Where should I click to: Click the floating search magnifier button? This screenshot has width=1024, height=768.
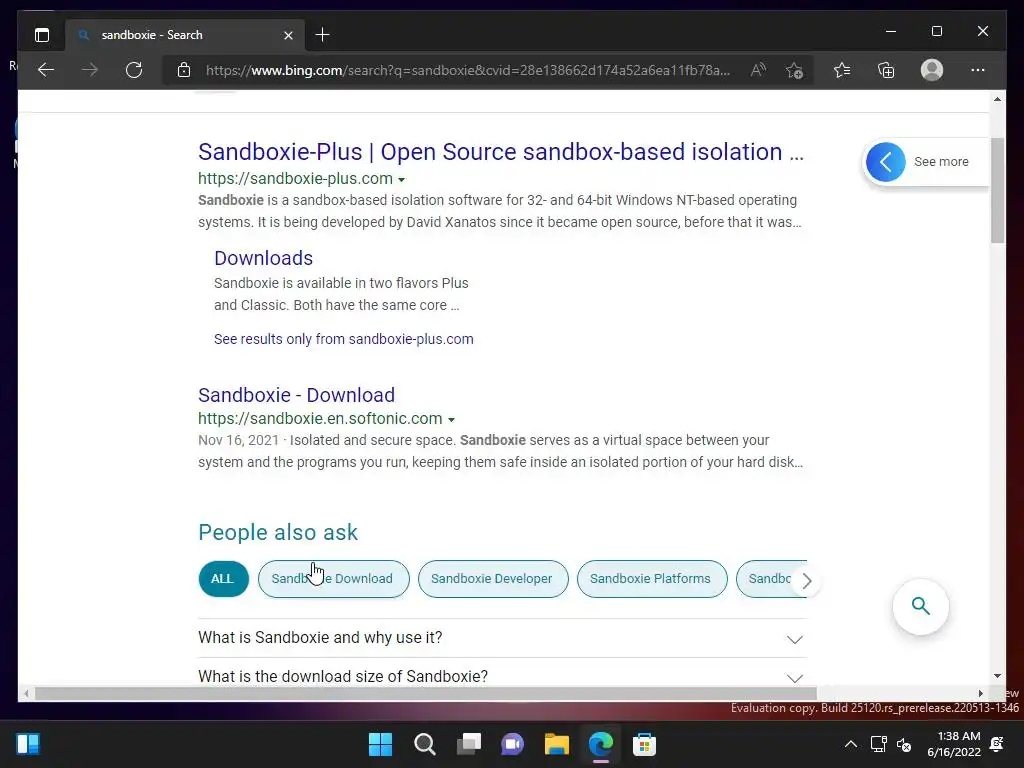pyautogui.click(x=920, y=606)
